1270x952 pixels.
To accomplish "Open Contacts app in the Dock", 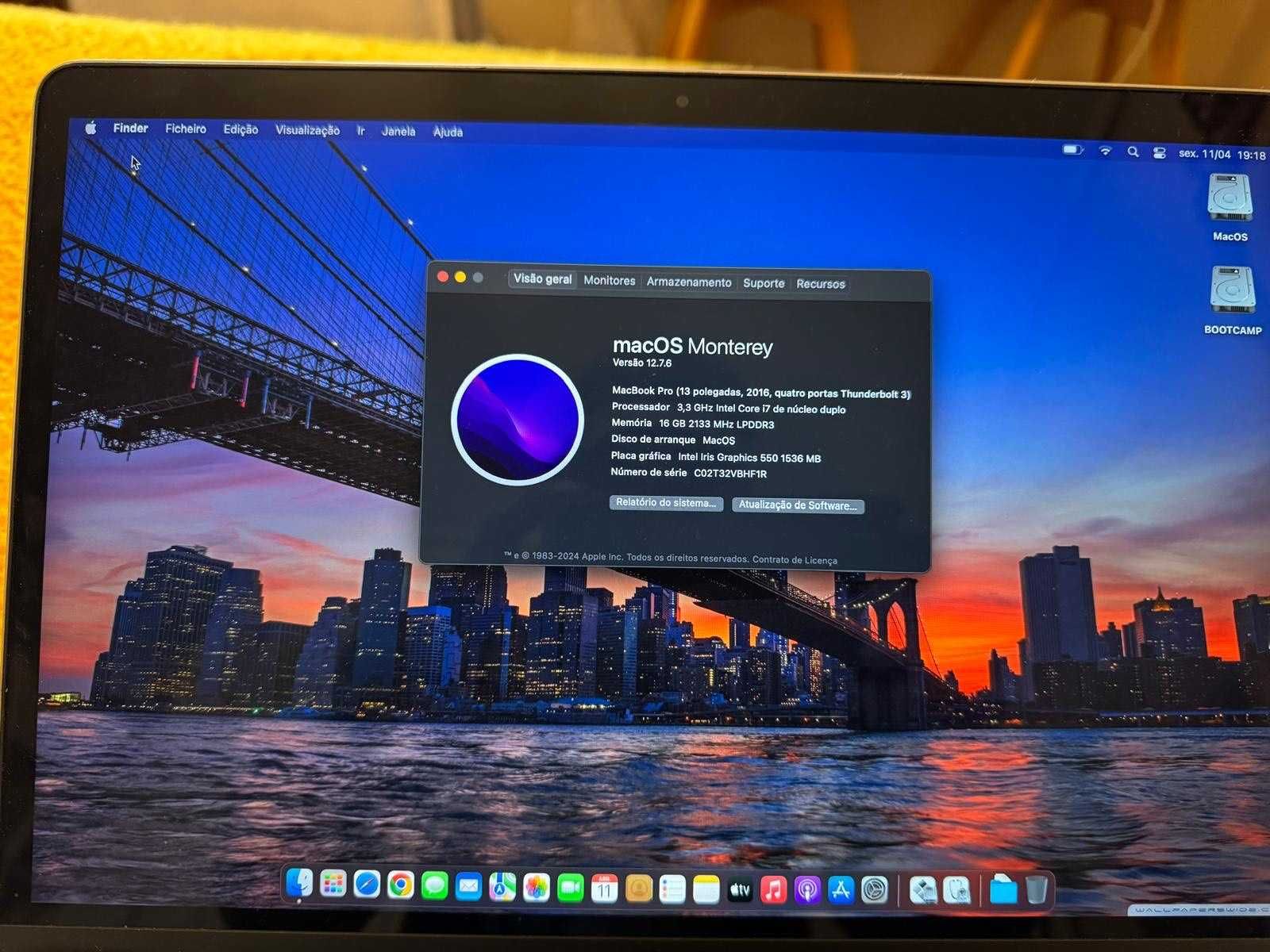I will coord(639,889).
